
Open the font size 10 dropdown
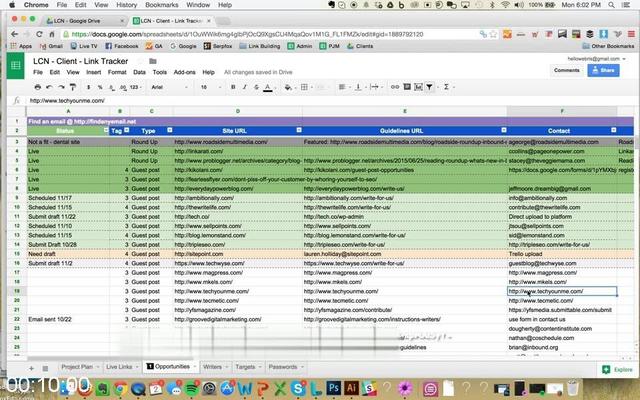coord(210,87)
